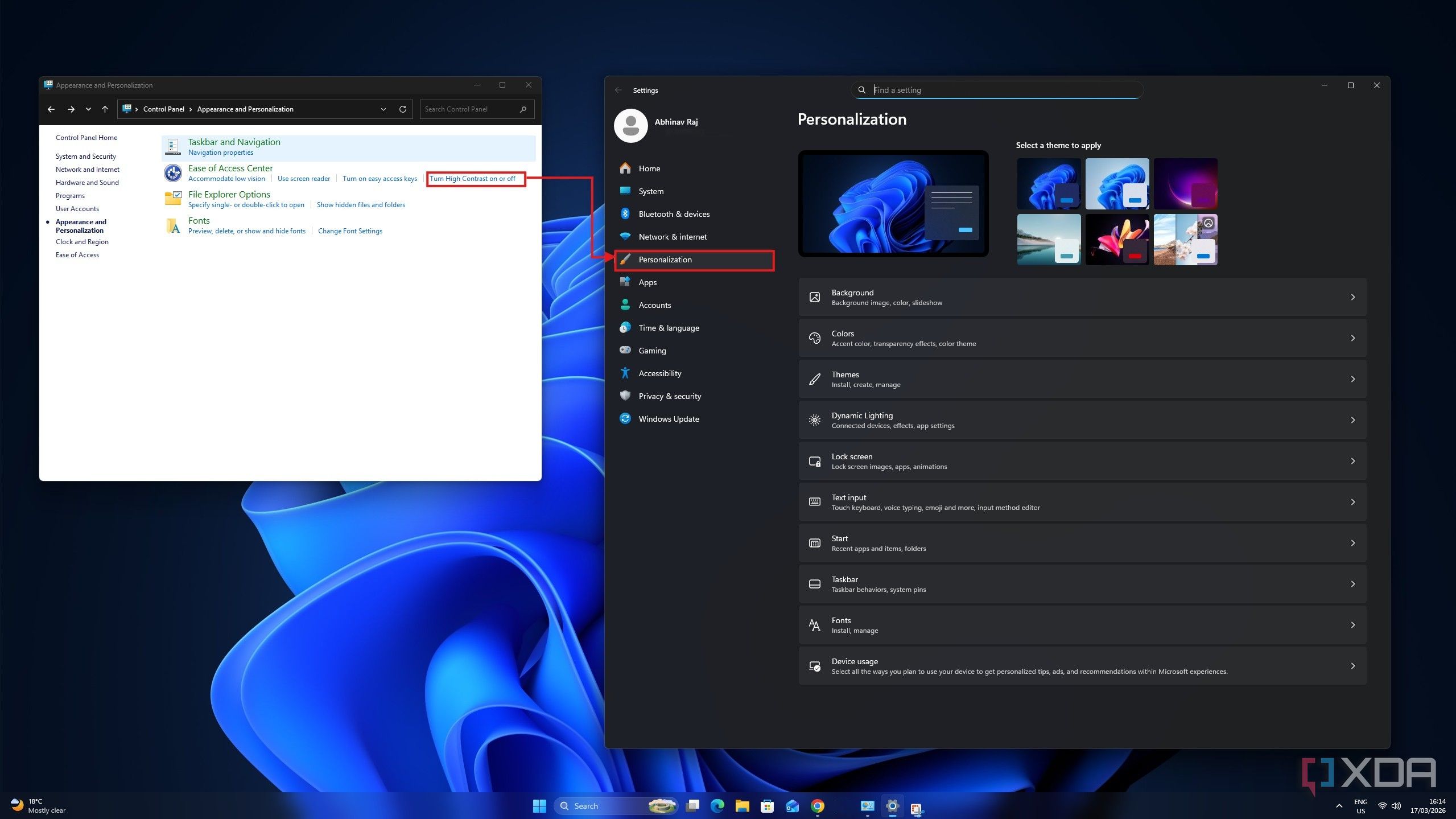This screenshot has height=819, width=1456.
Task: Go up one level in Control Panel
Action: (x=105, y=109)
